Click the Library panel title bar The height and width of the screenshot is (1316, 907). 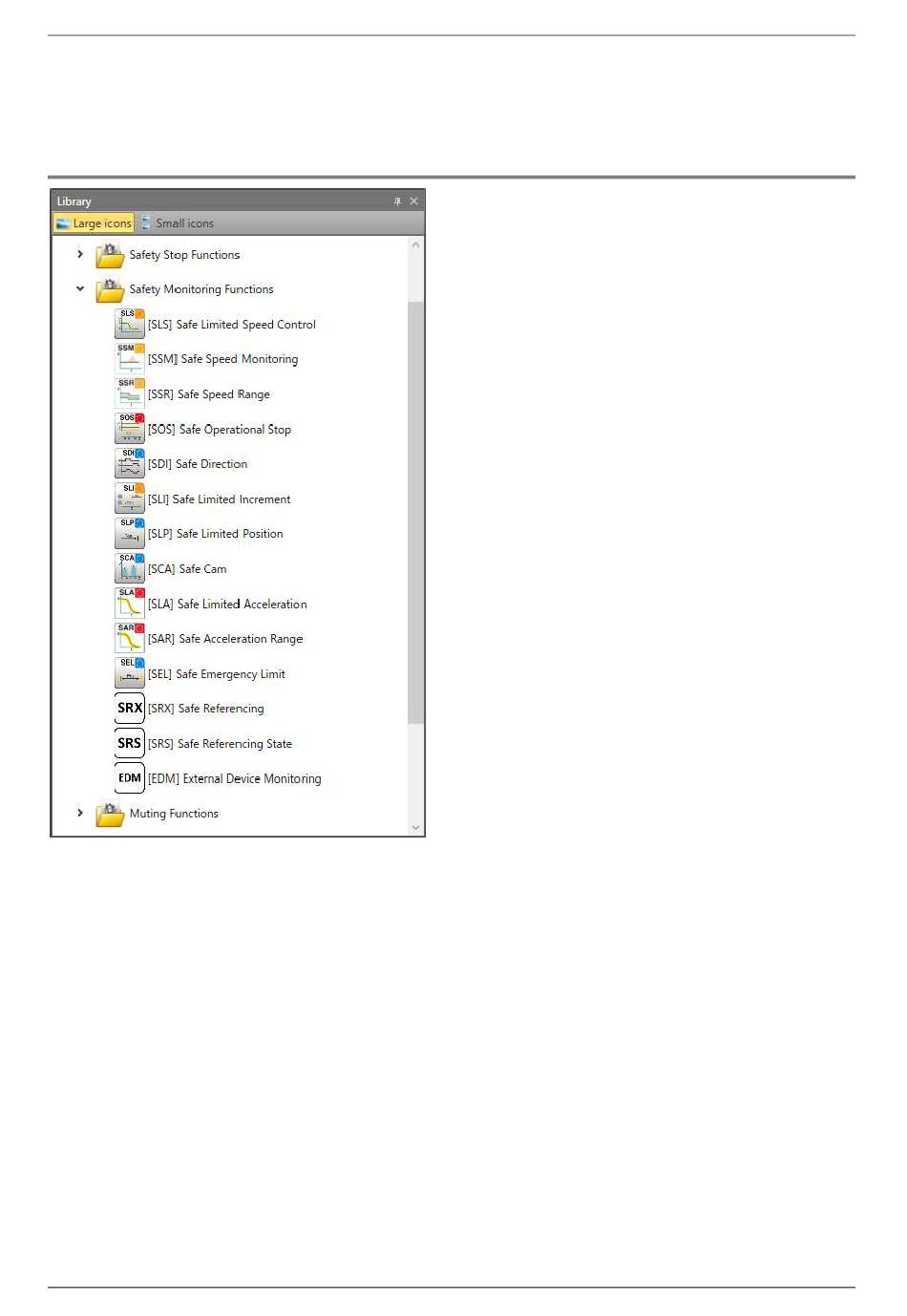point(238,202)
